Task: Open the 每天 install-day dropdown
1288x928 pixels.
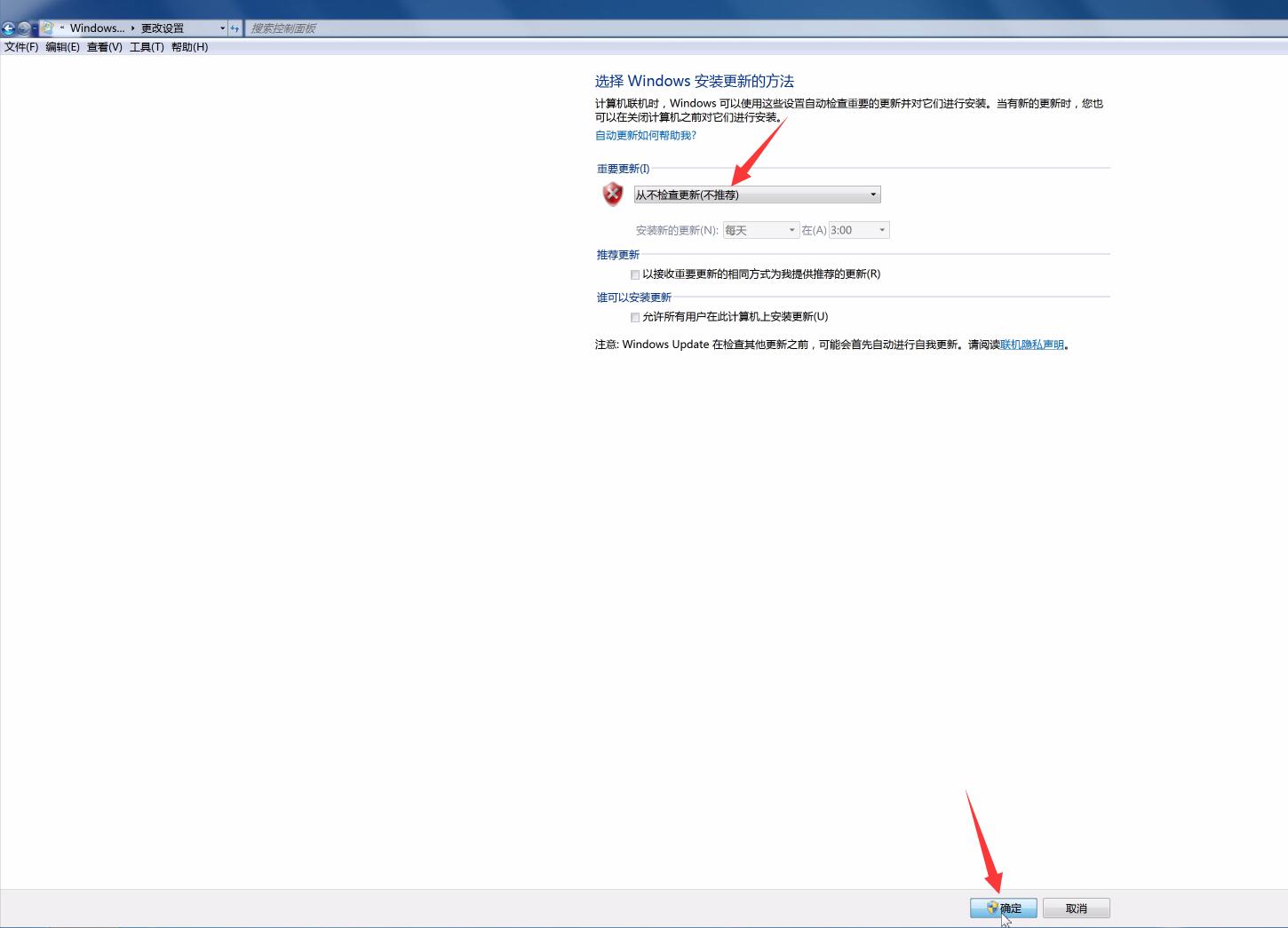Action: 761,230
